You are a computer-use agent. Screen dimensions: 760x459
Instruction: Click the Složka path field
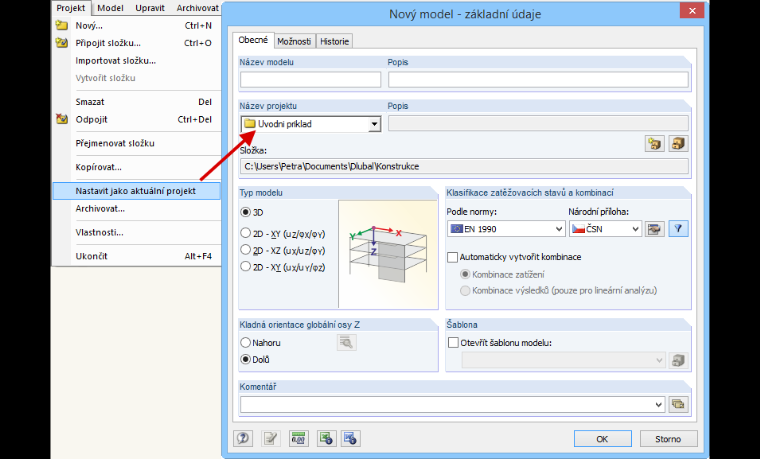(x=464, y=166)
